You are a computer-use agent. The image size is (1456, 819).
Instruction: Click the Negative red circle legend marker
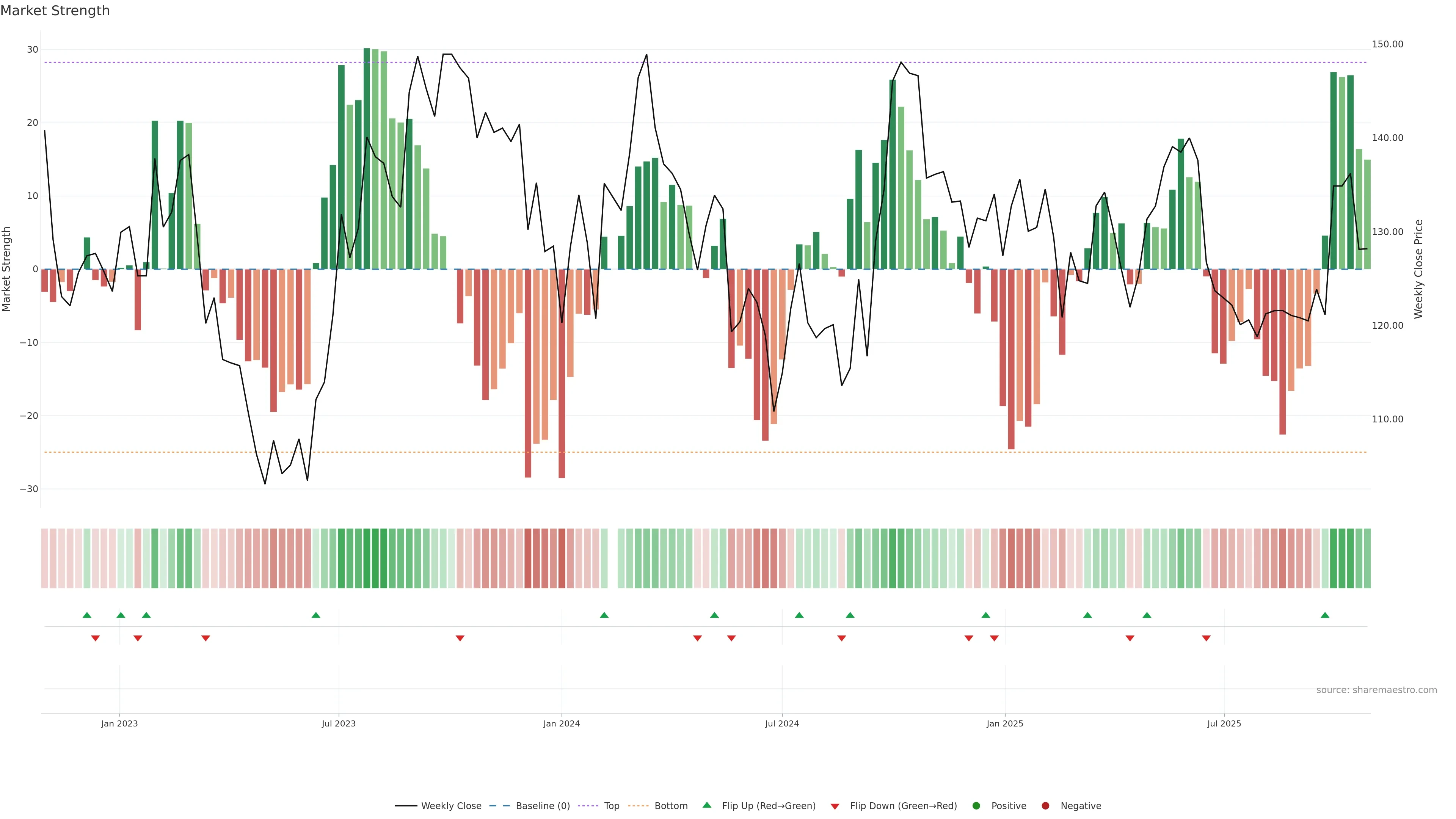[x=1045, y=805]
